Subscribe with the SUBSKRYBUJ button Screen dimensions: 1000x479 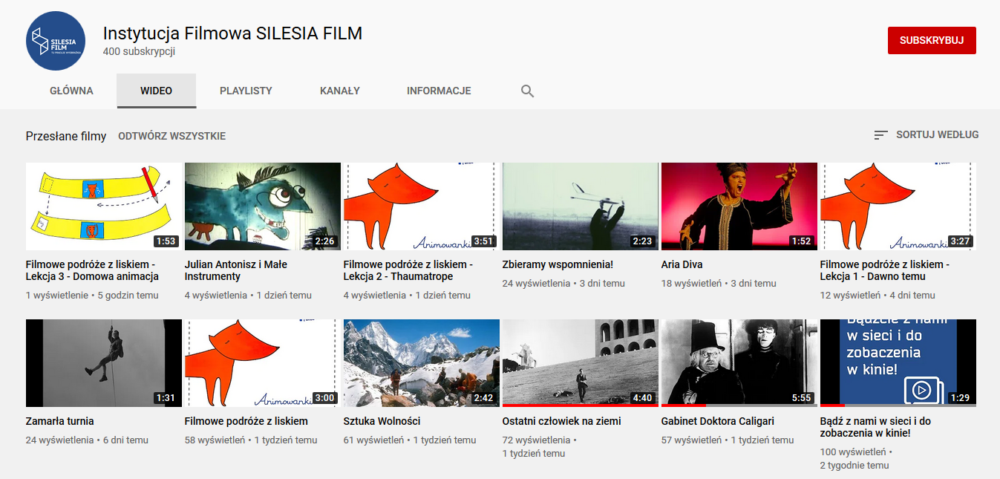coord(932,40)
